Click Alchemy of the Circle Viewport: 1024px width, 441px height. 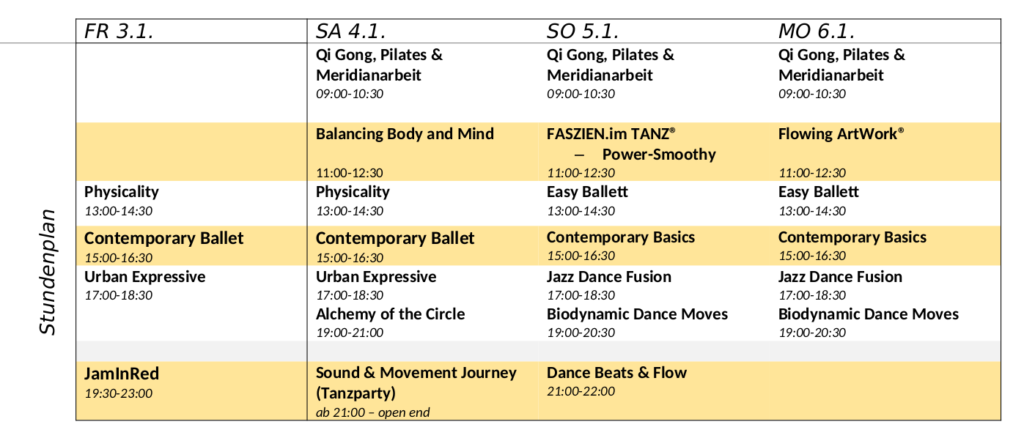coord(390,314)
